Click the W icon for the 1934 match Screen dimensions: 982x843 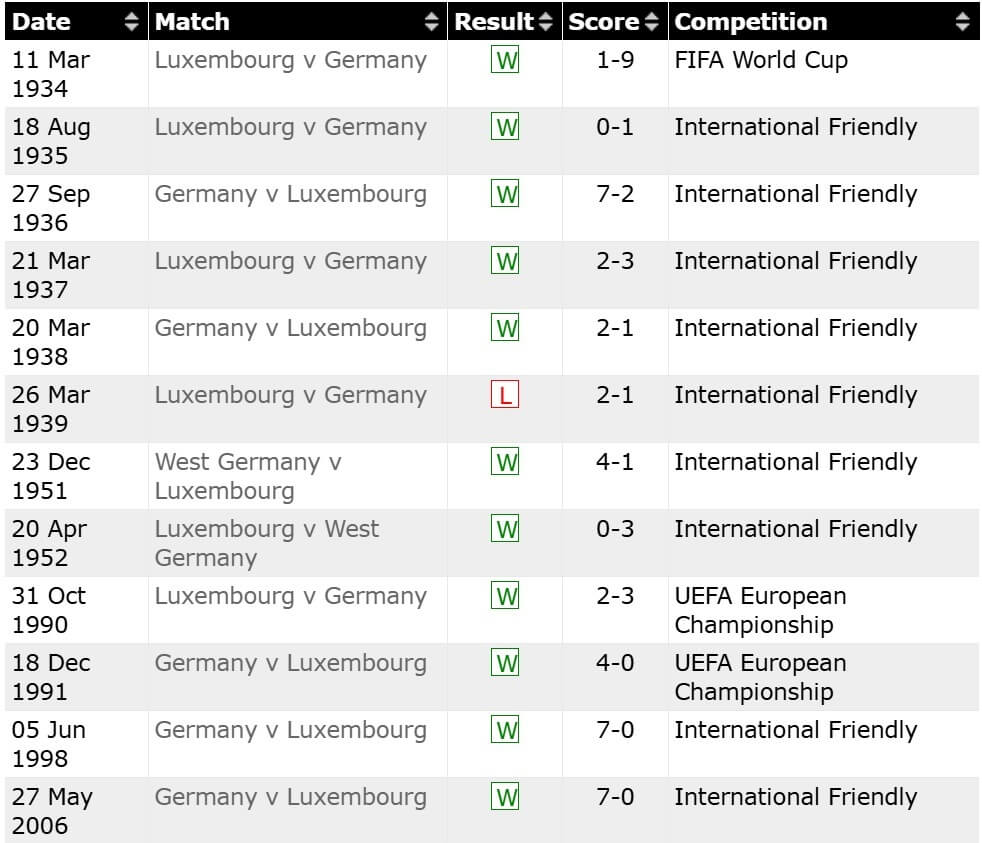(x=506, y=60)
